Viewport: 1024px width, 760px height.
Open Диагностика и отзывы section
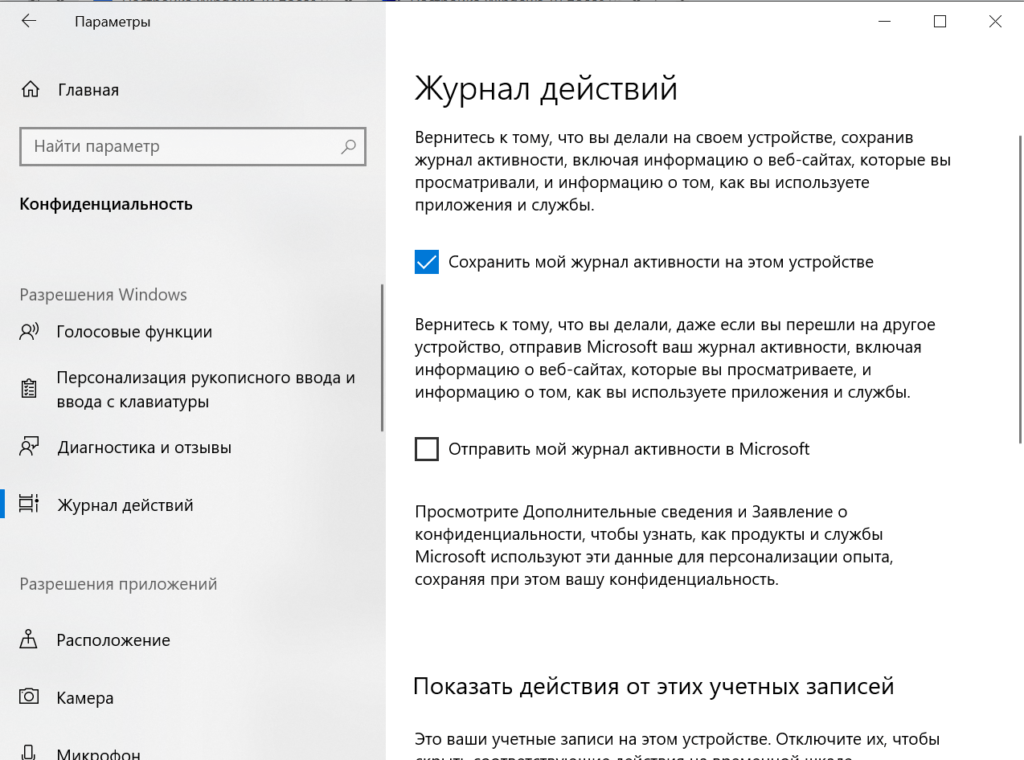(144, 448)
